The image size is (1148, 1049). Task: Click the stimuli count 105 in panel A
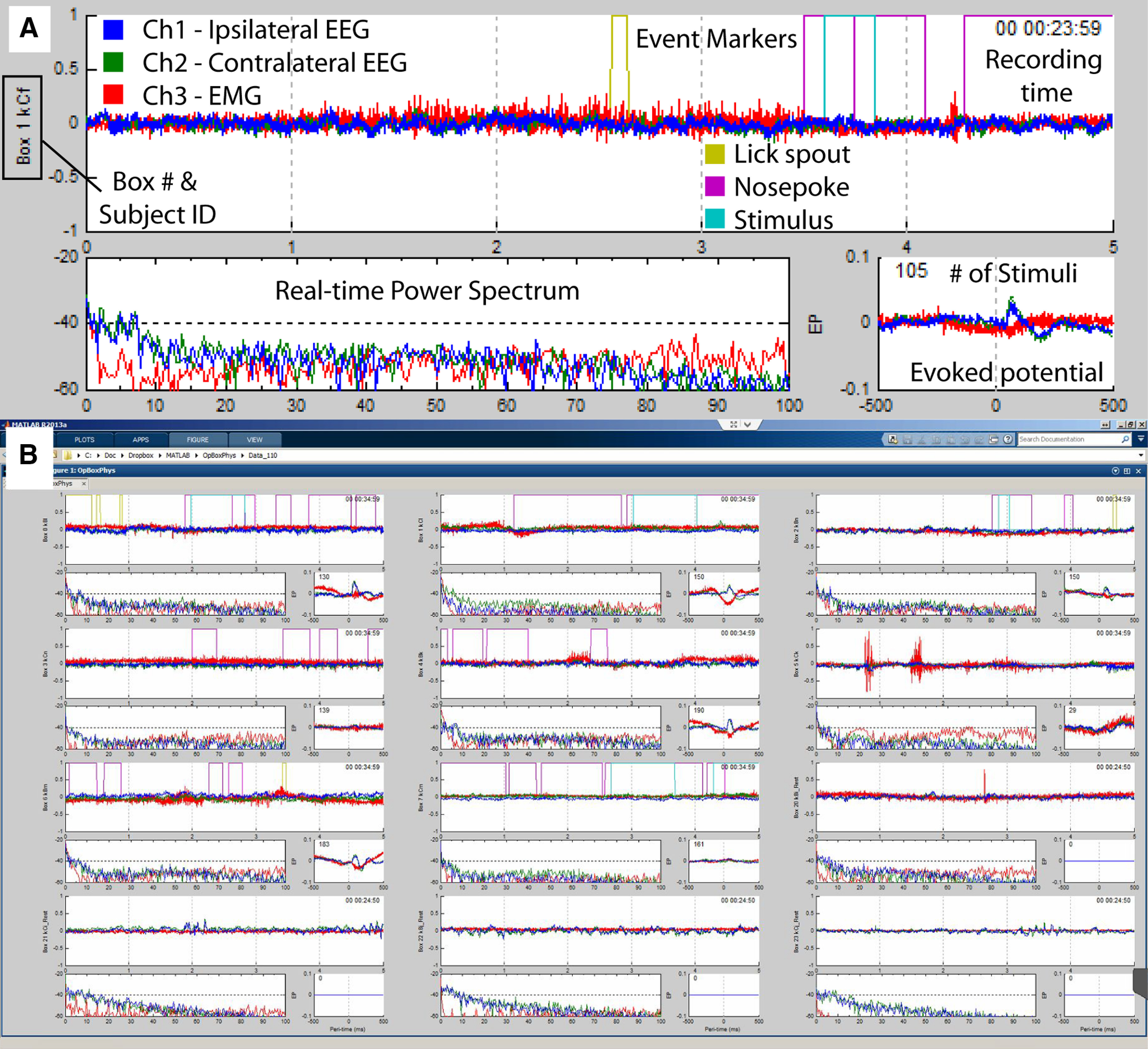[911, 270]
